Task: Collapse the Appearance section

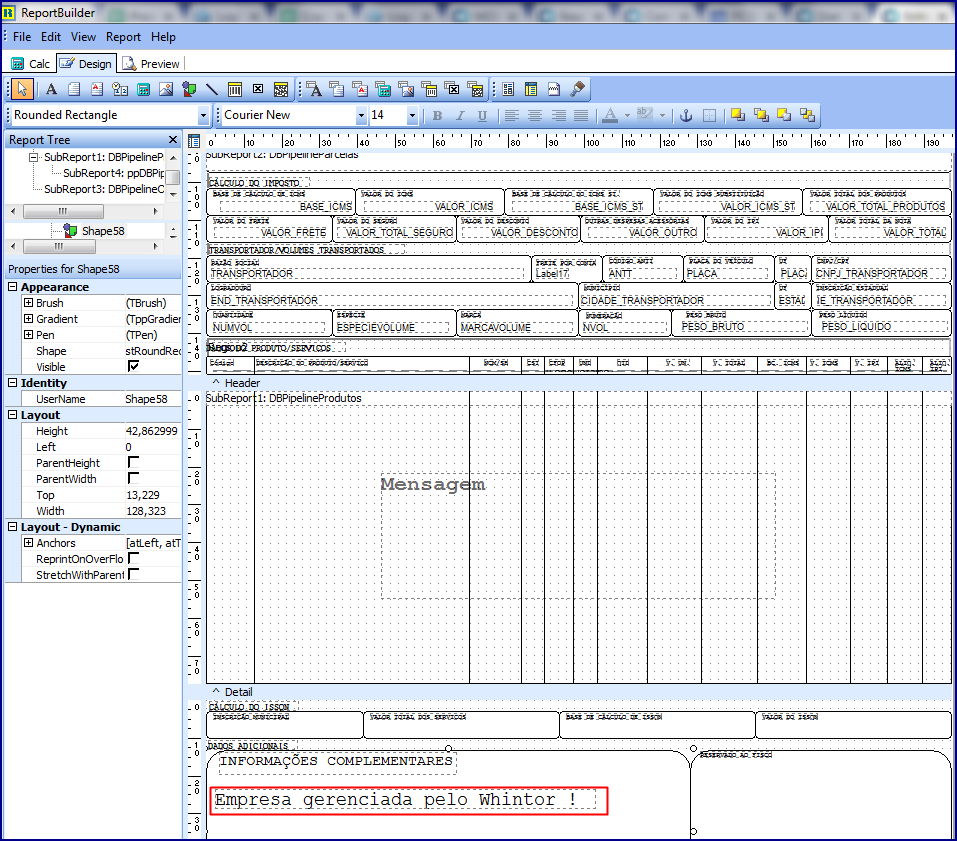Action: point(12,286)
